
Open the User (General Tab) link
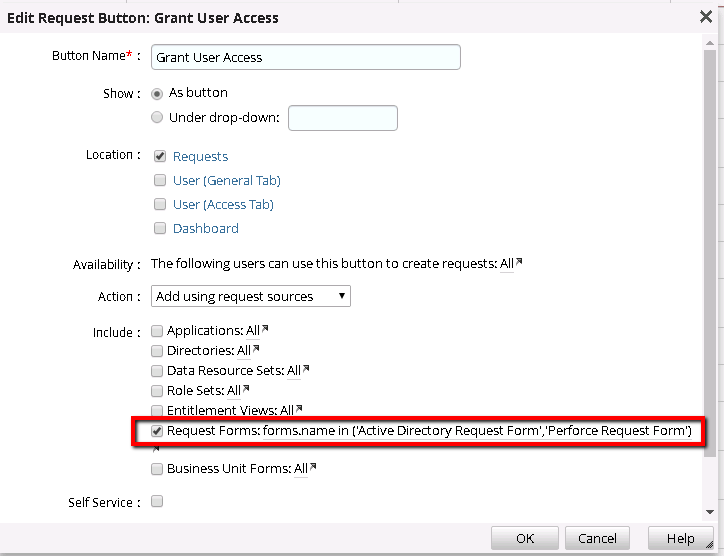226,180
